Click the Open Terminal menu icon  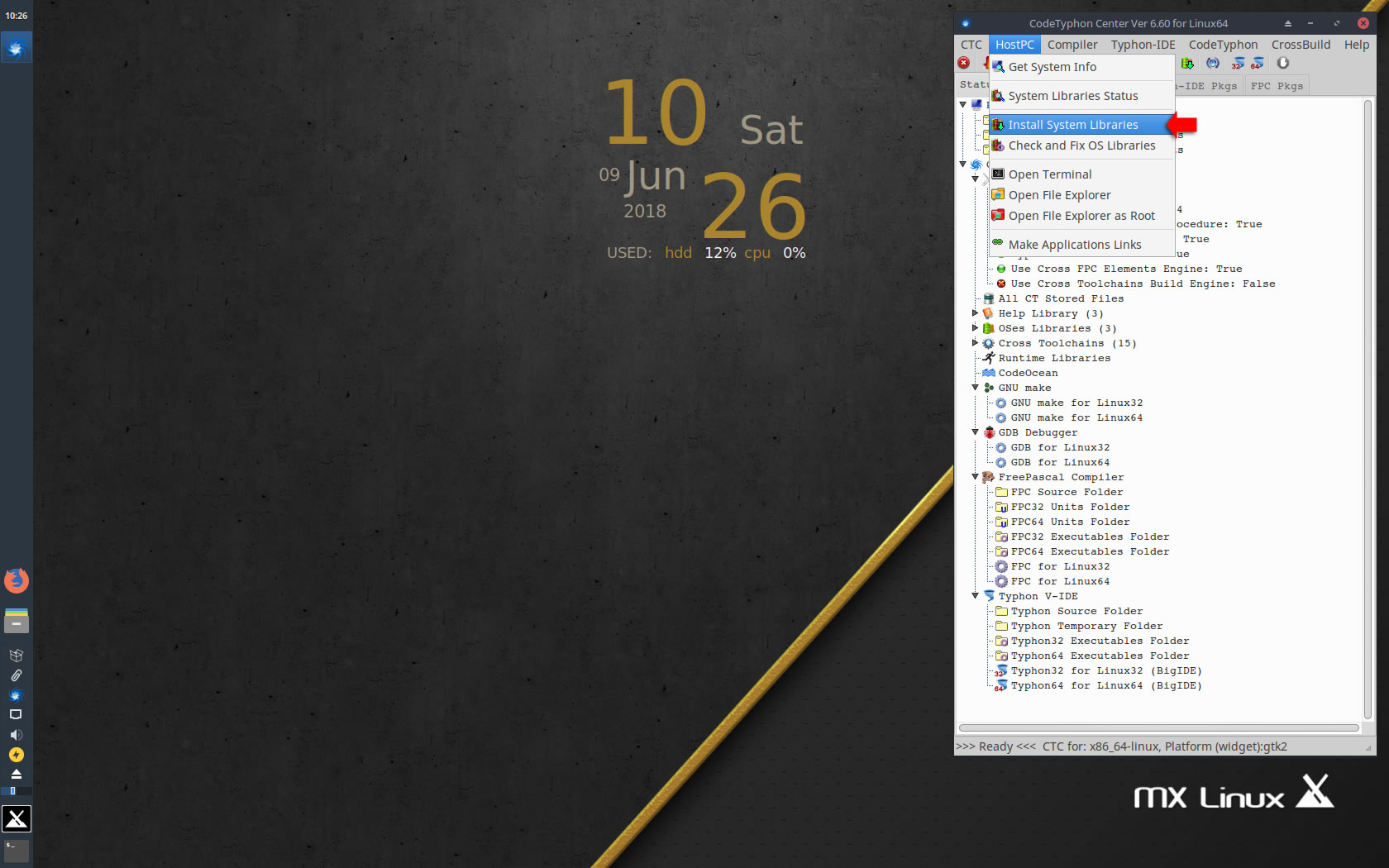click(998, 174)
